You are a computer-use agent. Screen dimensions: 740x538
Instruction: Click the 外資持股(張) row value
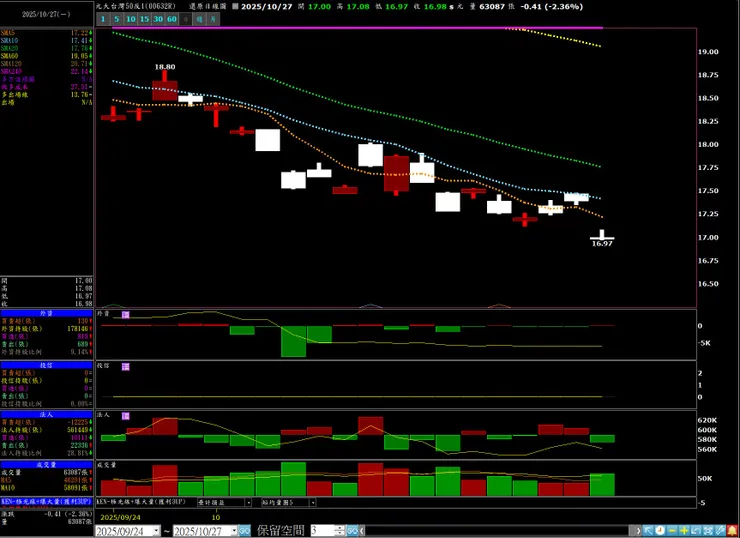point(78,329)
